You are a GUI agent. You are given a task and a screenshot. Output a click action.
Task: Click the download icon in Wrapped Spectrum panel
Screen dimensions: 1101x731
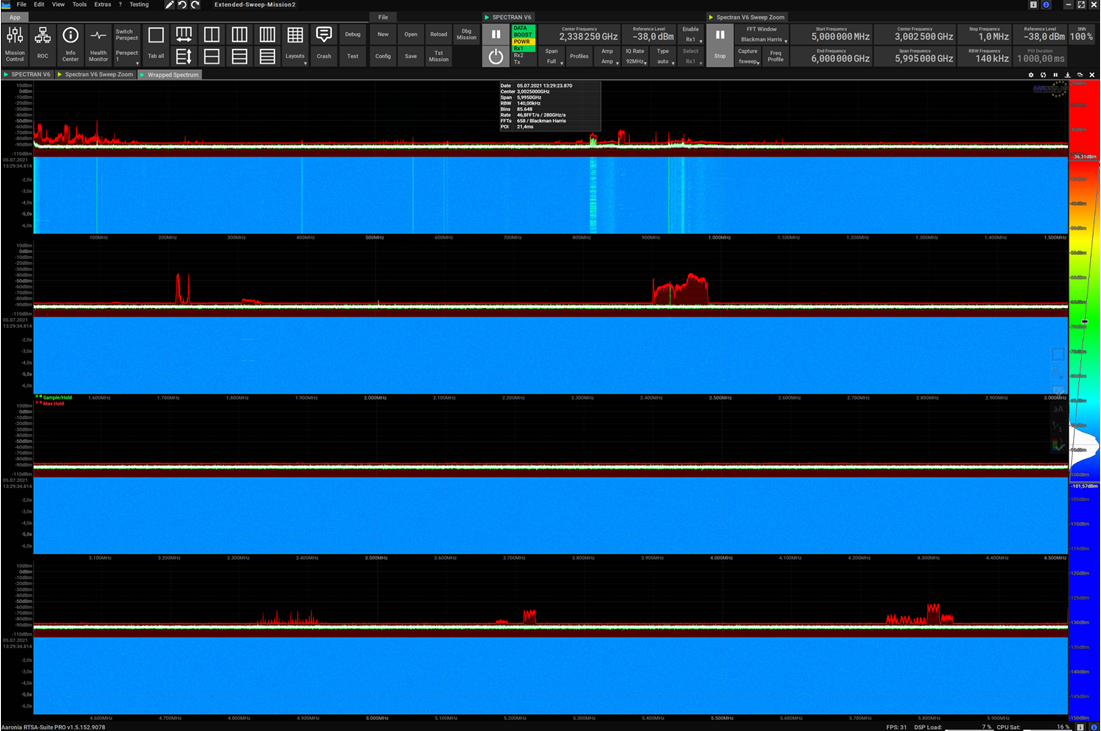tap(1067, 74)
